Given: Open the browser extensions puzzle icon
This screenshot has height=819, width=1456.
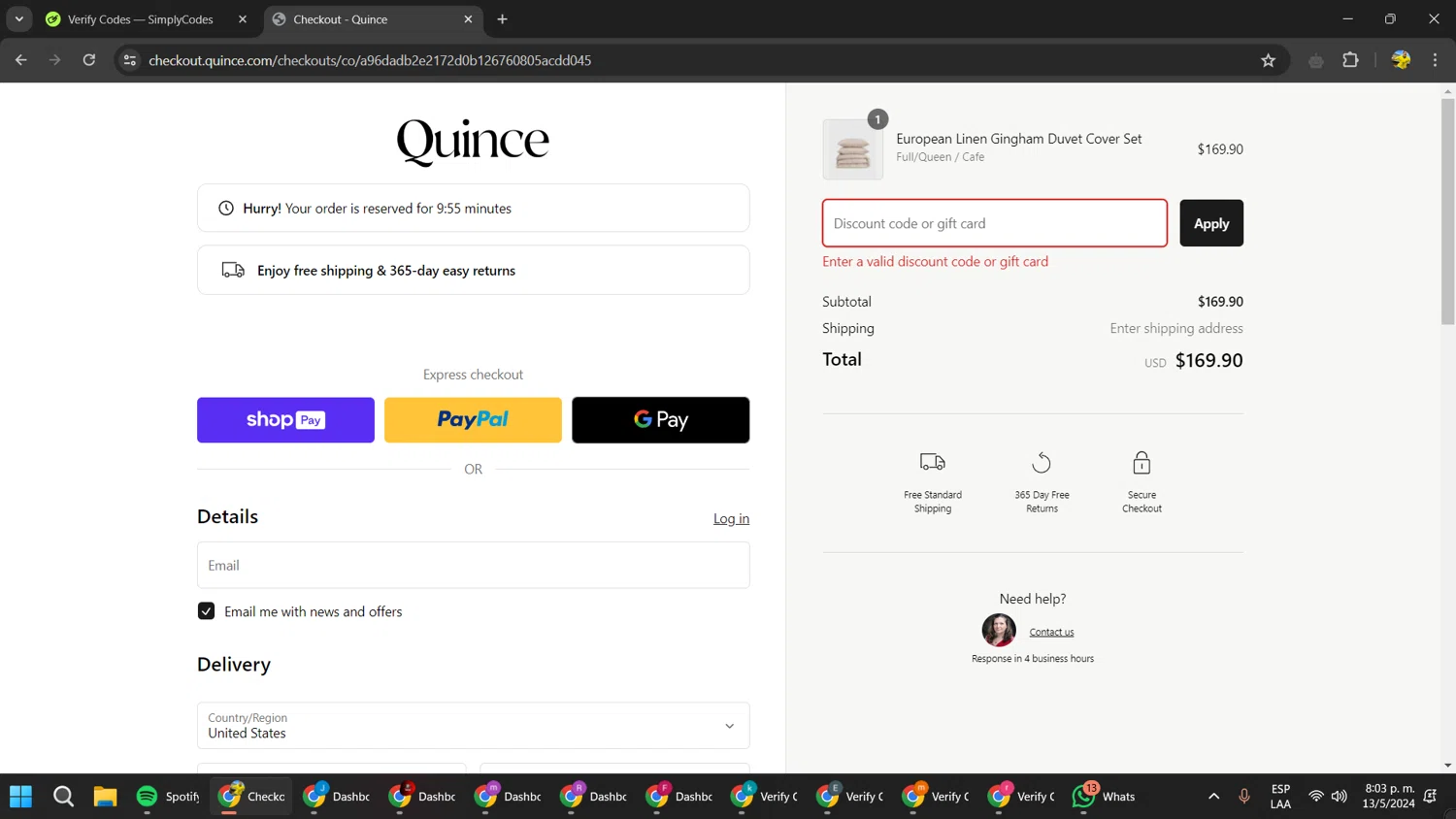Looking at the screenshot, I should 1350,60.
